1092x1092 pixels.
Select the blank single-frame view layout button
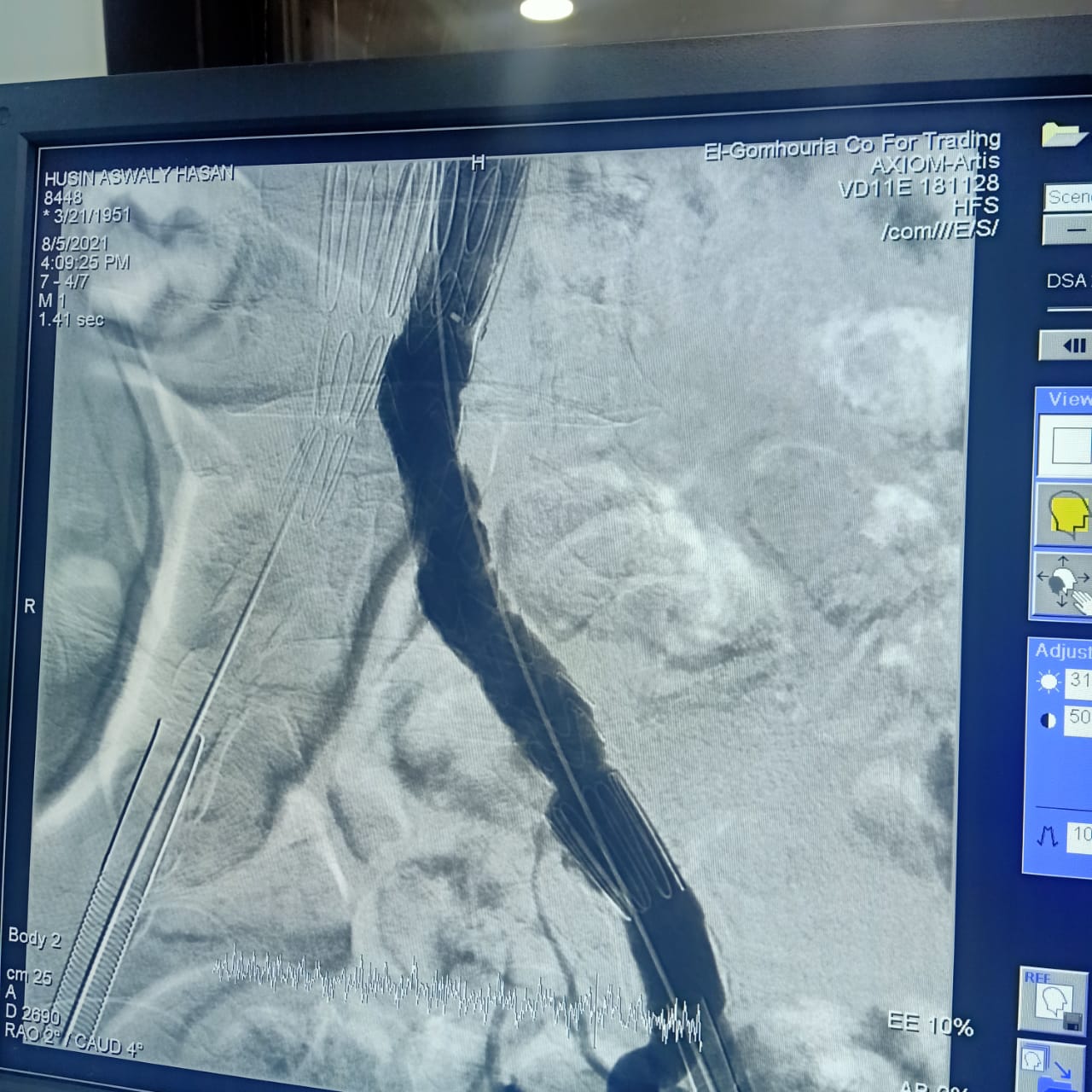coord(1070,444)
